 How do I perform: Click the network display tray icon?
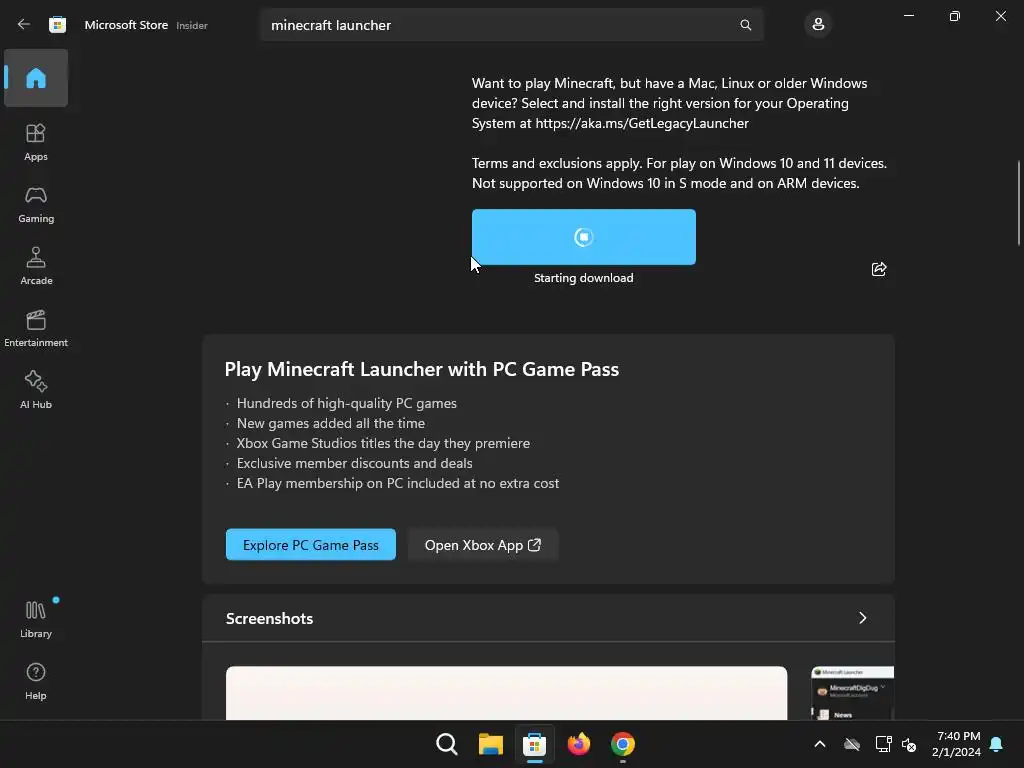884,744
